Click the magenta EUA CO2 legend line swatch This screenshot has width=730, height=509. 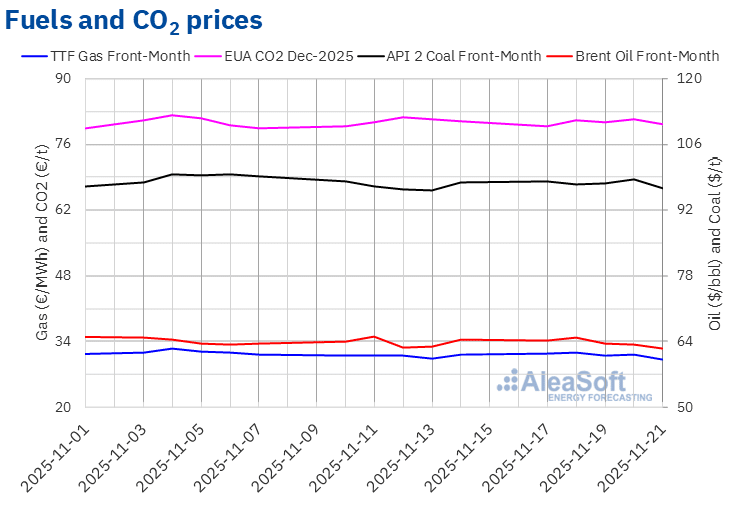pos(207,56)
